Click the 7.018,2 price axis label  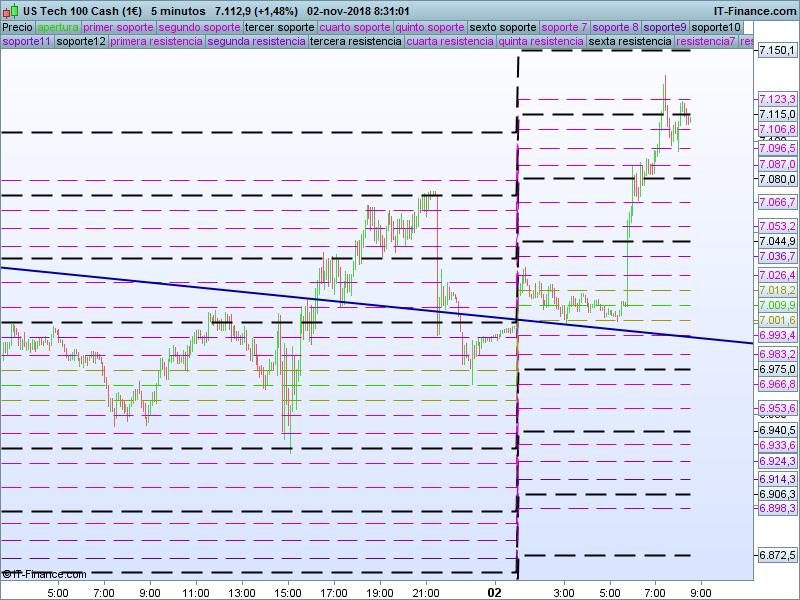pos(777,290)
